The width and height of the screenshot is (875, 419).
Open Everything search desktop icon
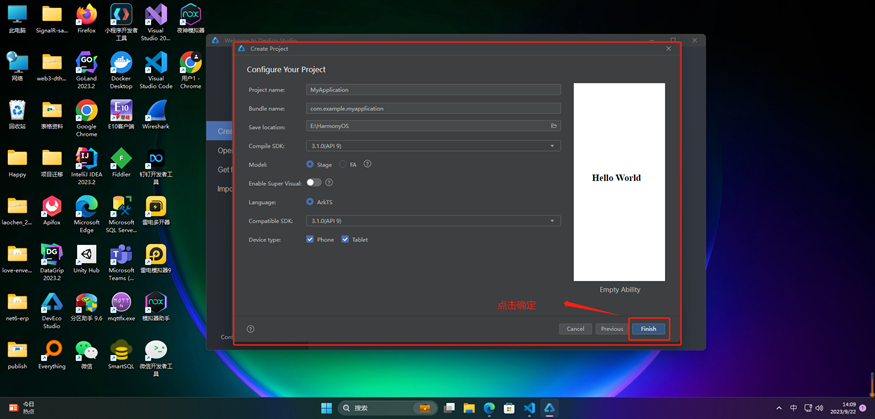(x=52, y=354)
